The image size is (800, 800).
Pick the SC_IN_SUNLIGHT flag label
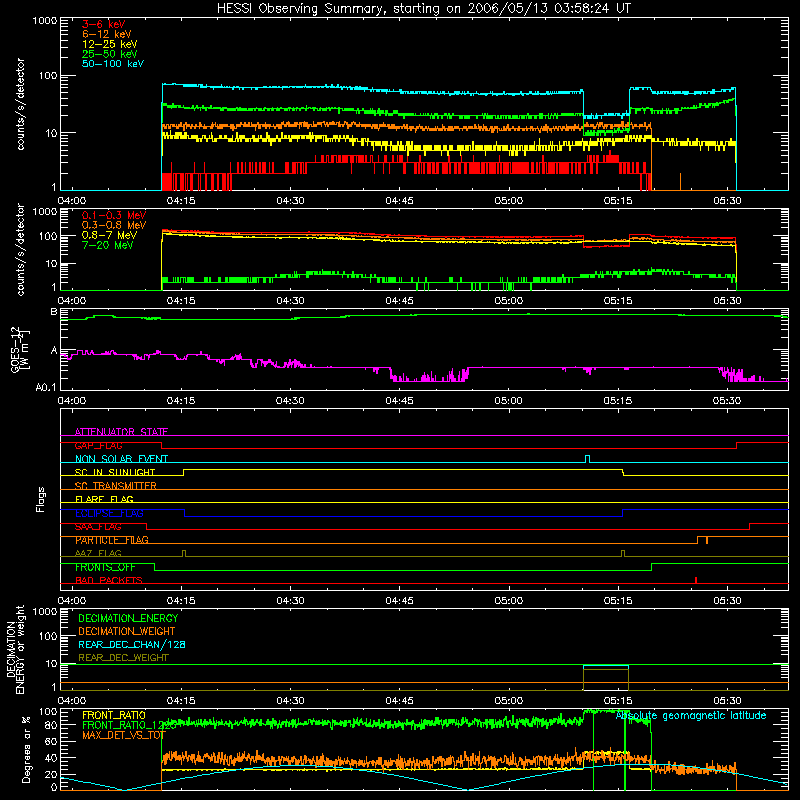tap(115, 472)
